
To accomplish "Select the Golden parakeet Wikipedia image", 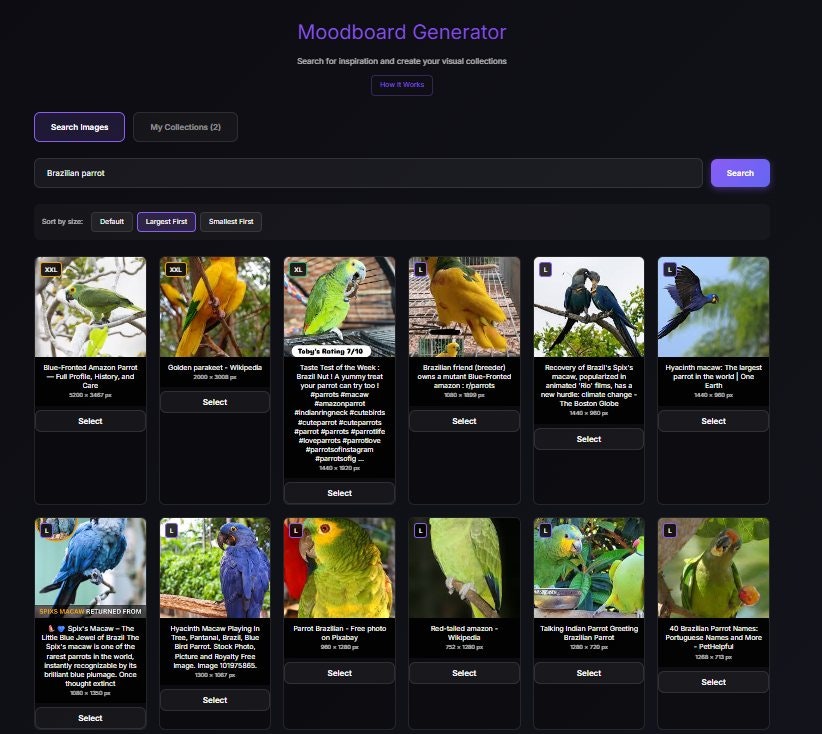I will point(214,401).
